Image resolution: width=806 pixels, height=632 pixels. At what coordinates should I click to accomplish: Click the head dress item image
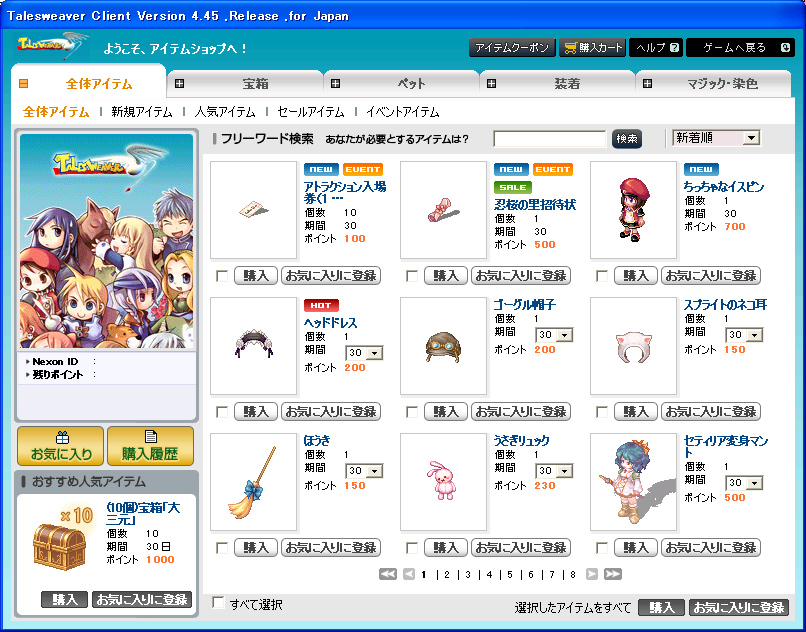pyautogui.click(x=253, y=346)
